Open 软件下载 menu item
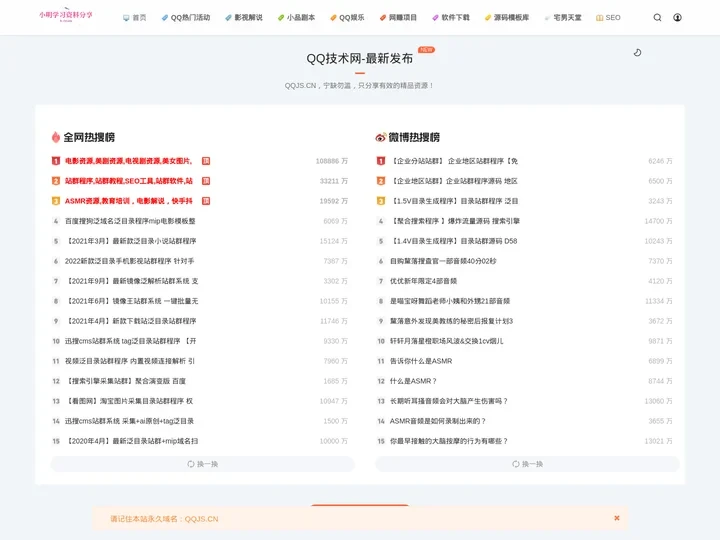This screenshot has height=540, width=720. click(x=451, y=17)
